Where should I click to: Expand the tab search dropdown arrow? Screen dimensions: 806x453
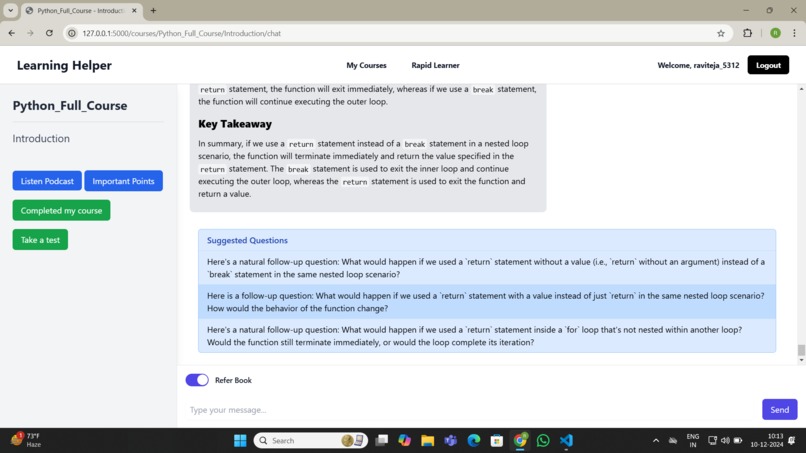(10, 10)
